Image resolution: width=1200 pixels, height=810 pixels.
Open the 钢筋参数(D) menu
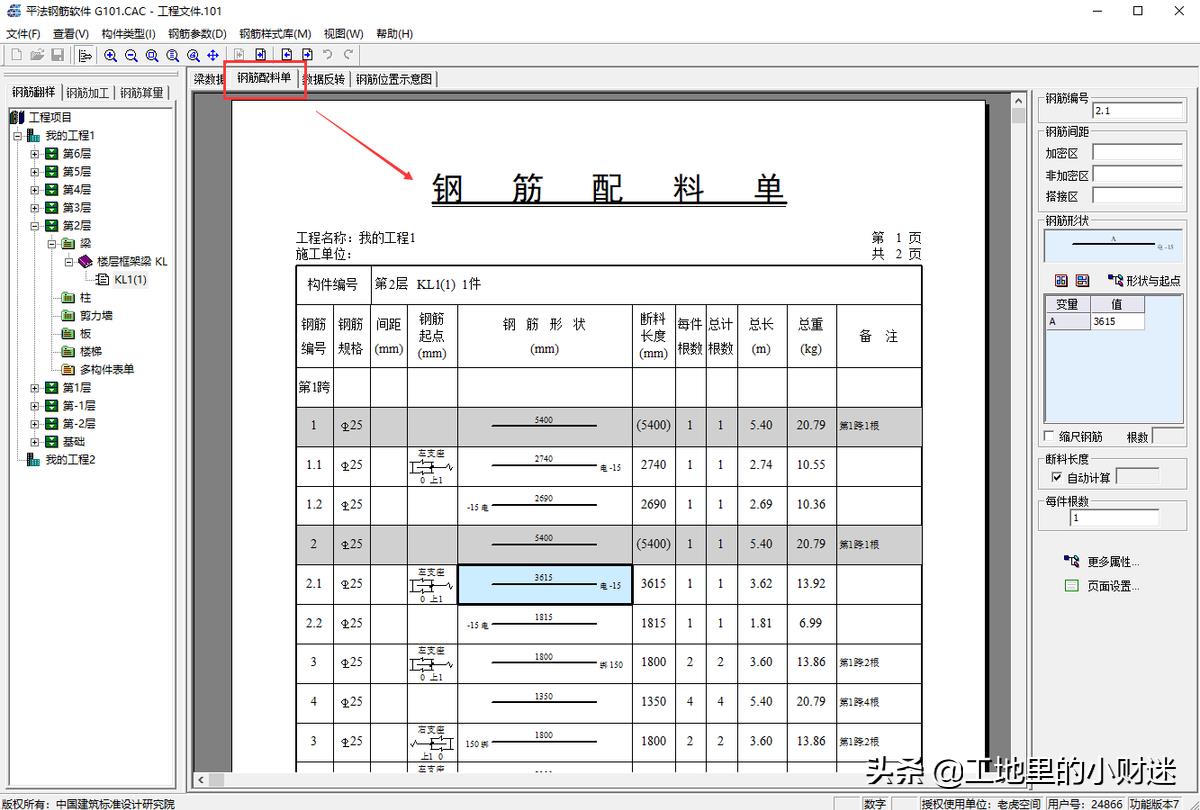197,34
